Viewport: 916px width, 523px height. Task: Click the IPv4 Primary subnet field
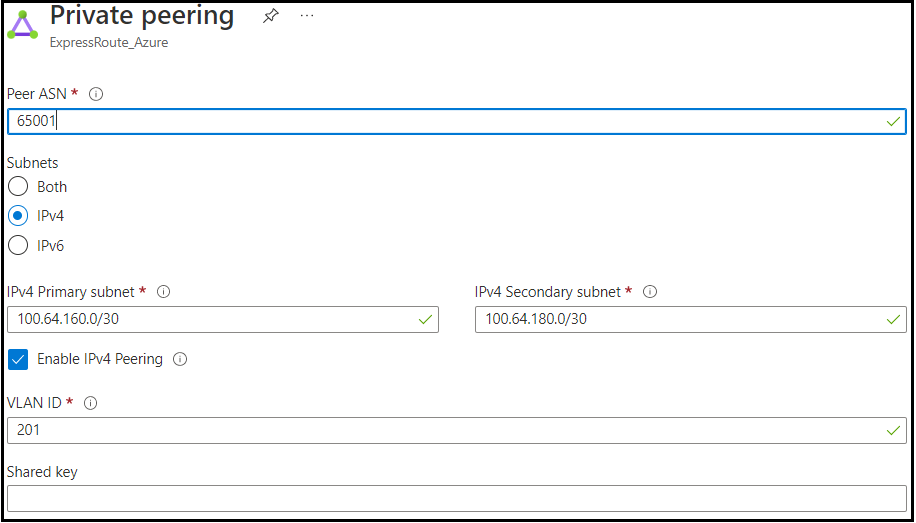point(210,319)
